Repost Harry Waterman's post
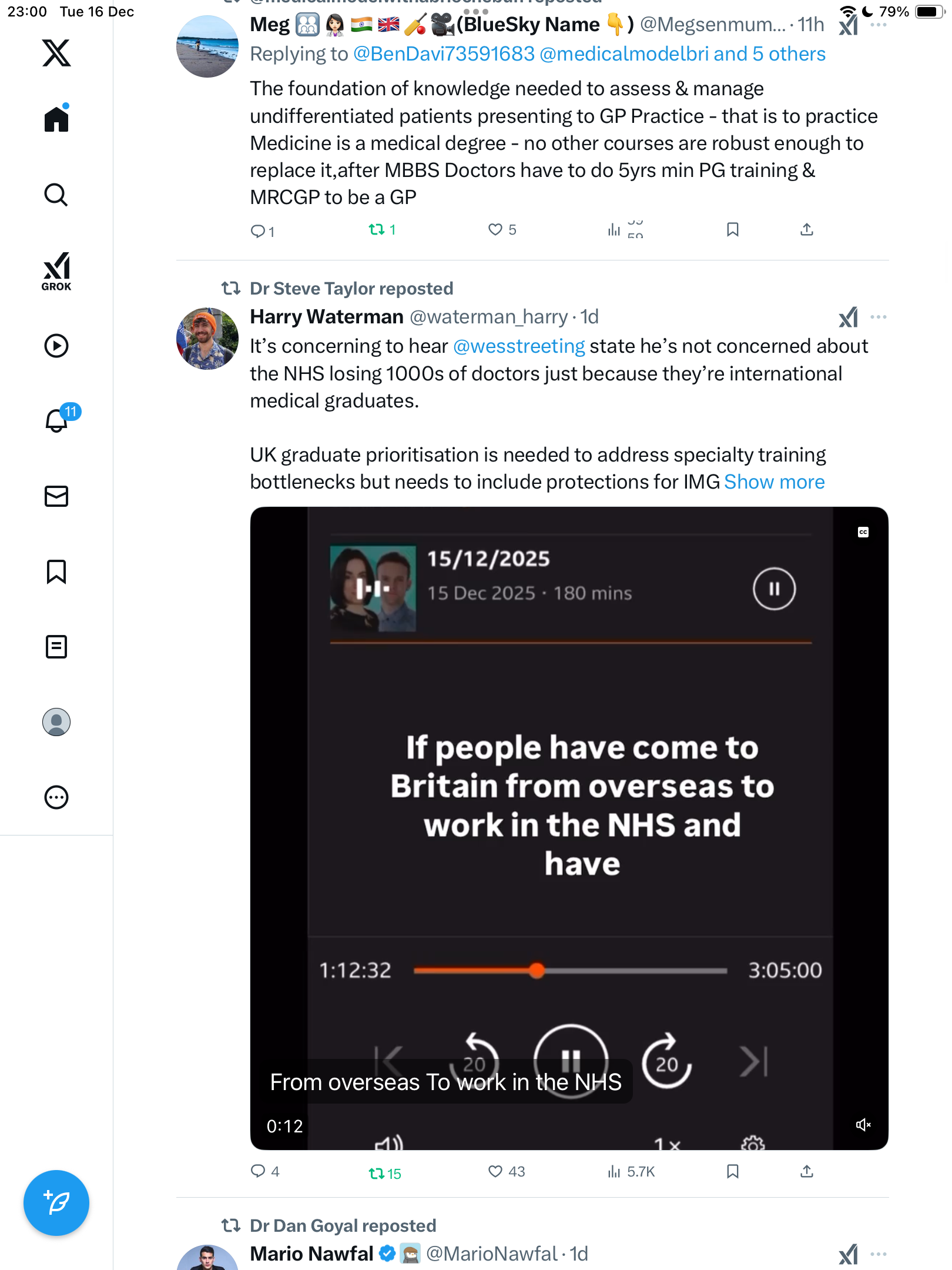This screenshot has height=1270, width=952. [377, 1174]
